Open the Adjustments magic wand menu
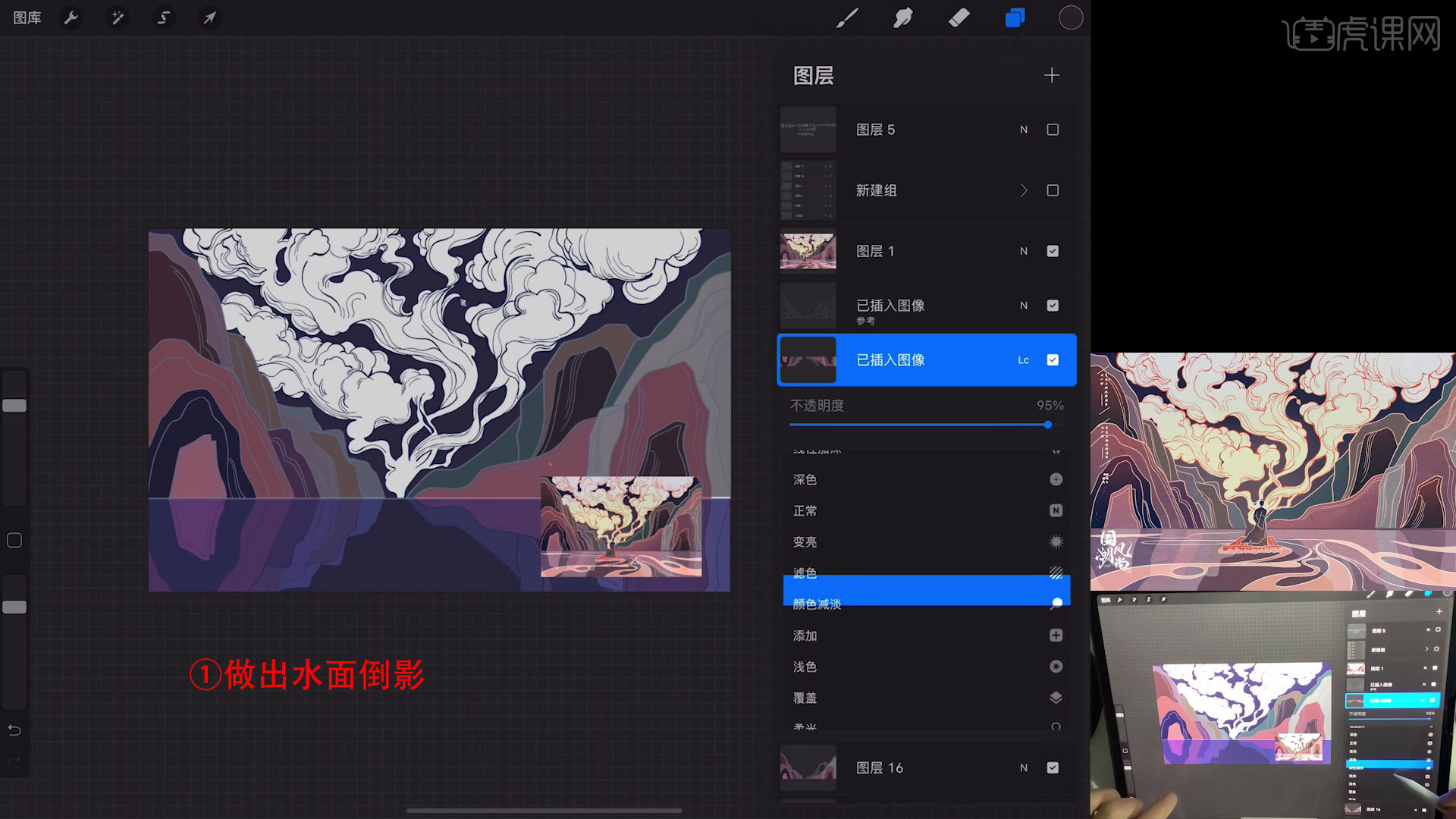 [118, 17]
